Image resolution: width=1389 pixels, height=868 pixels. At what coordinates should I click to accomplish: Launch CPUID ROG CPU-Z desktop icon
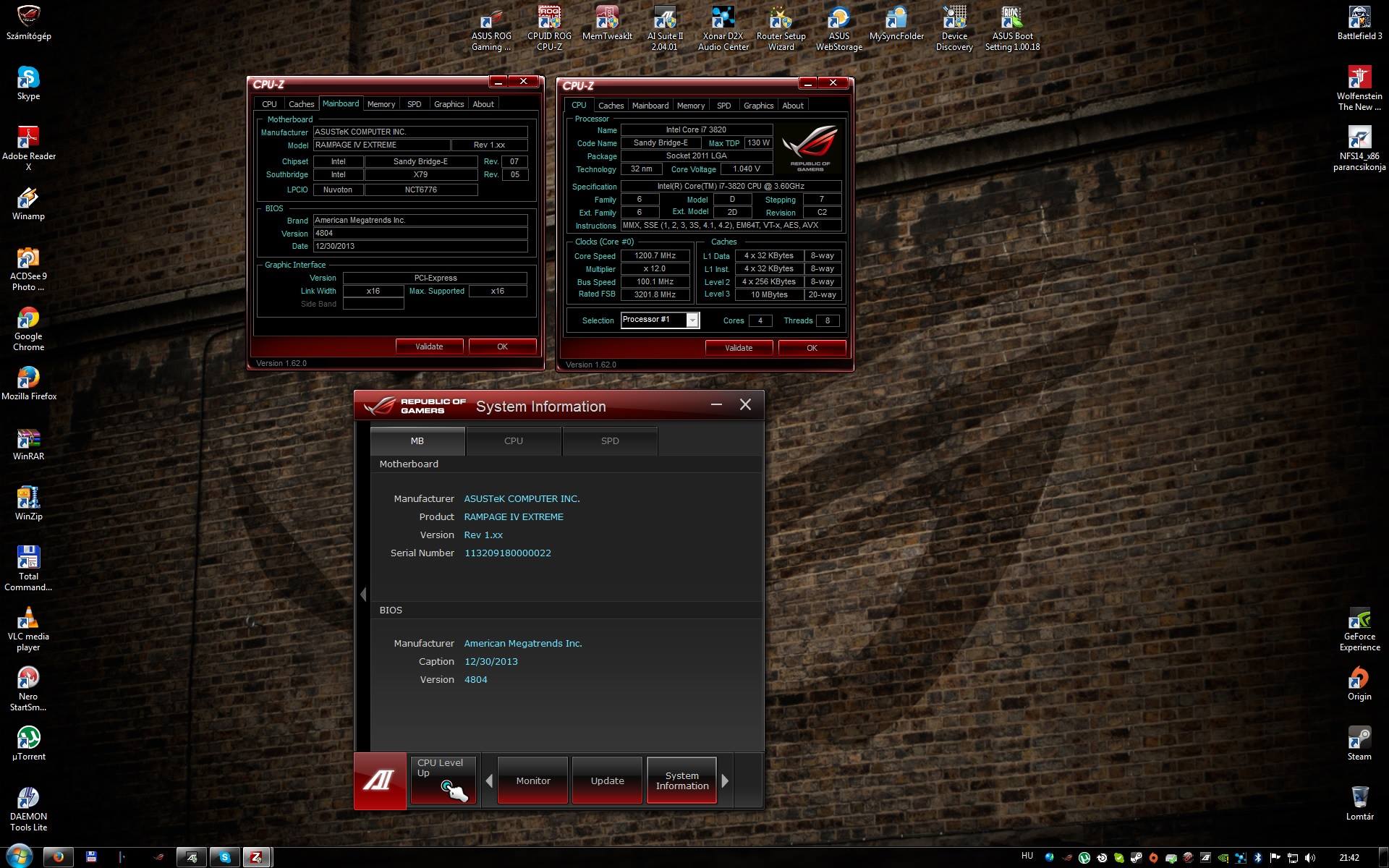coord(549,29)
